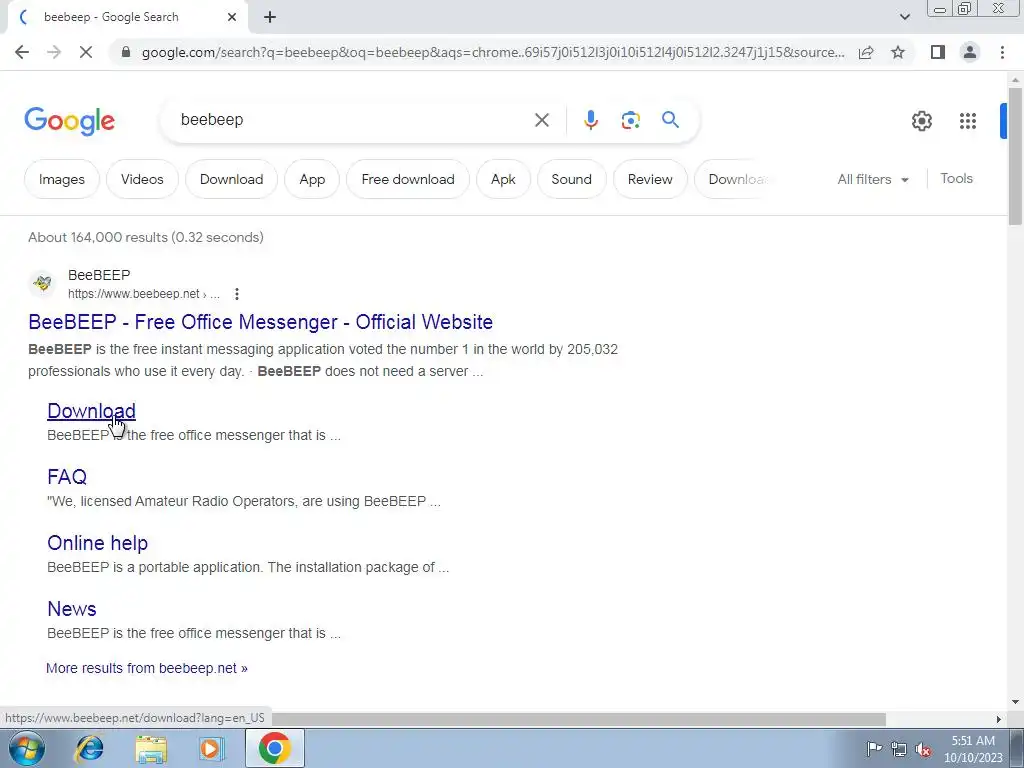Go to Google homepage logo
Image resolution: width=1024 pixels, height=768 pixels.
pyautogui.click(x=69, y=121)
